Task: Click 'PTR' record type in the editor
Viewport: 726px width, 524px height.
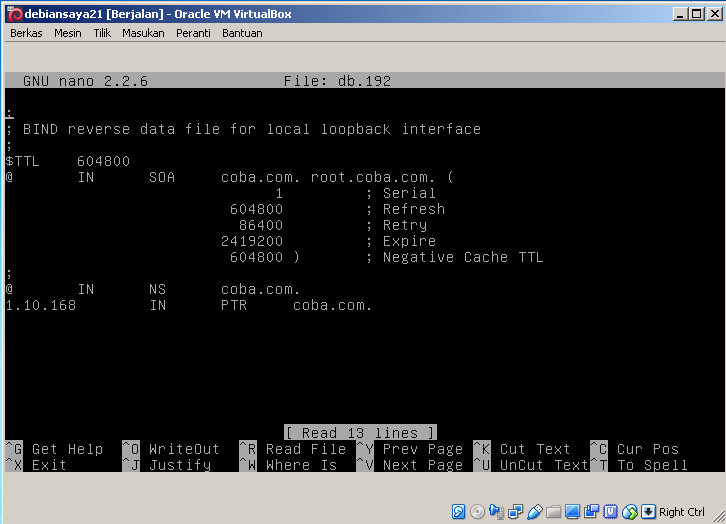Action: point(234,306)
